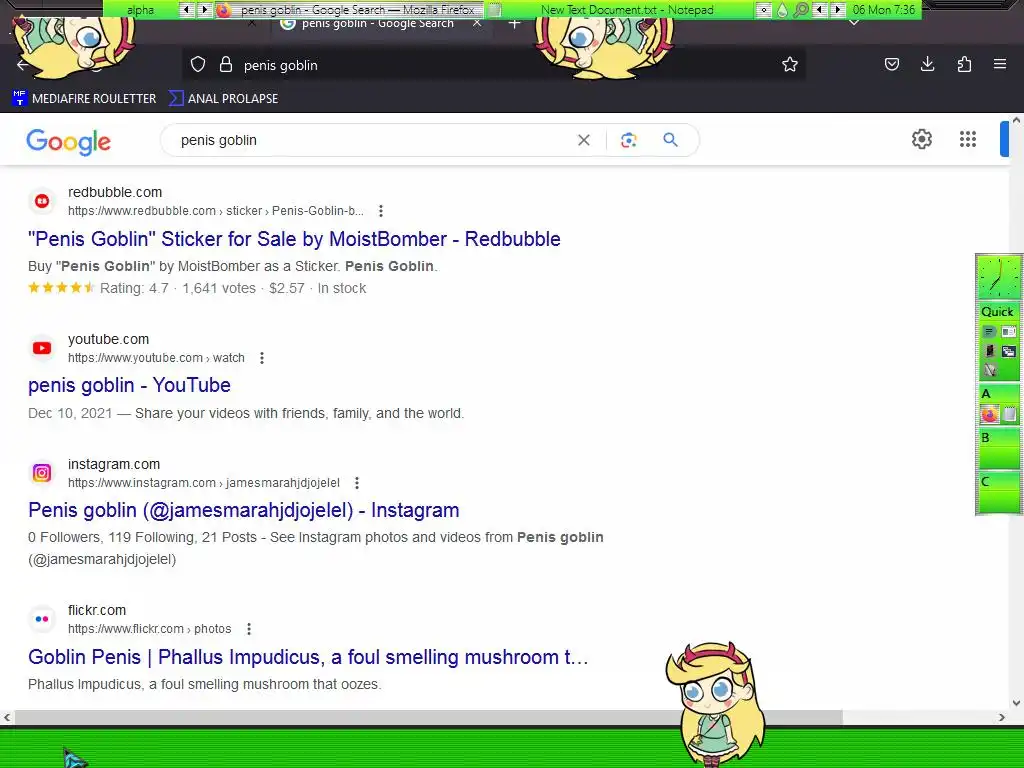Viewport: 1024px width, 768px height.
Task: Select the Google Search browser tab
Action: [379, 24]
